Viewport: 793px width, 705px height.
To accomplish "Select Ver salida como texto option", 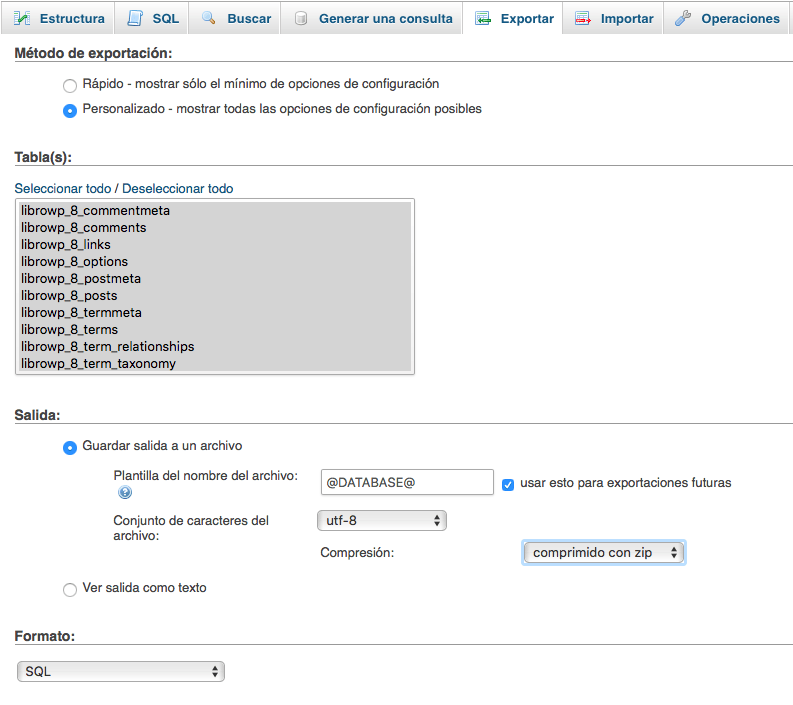I will [x=70, y=590].
